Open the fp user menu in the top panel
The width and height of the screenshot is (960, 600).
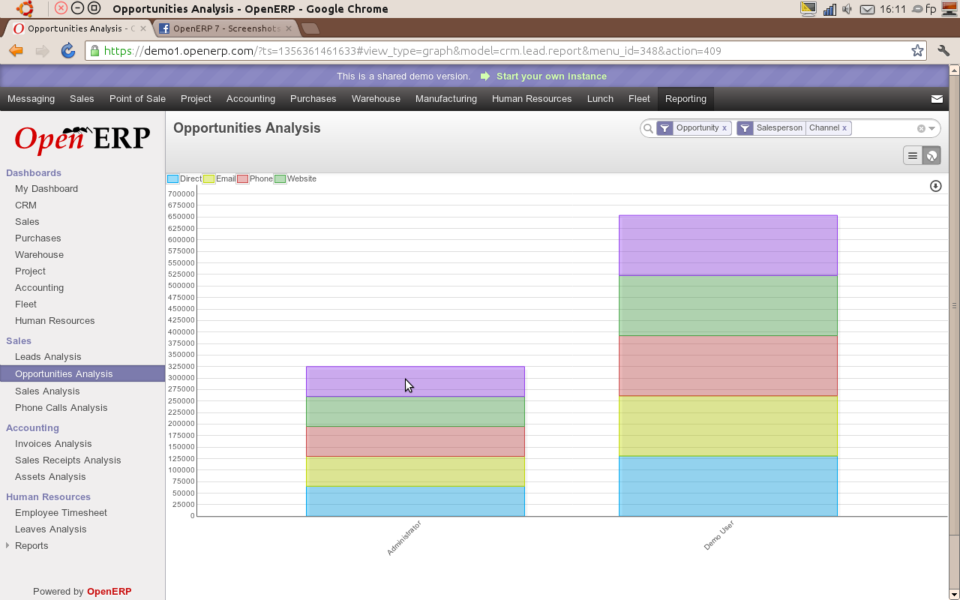924,9
